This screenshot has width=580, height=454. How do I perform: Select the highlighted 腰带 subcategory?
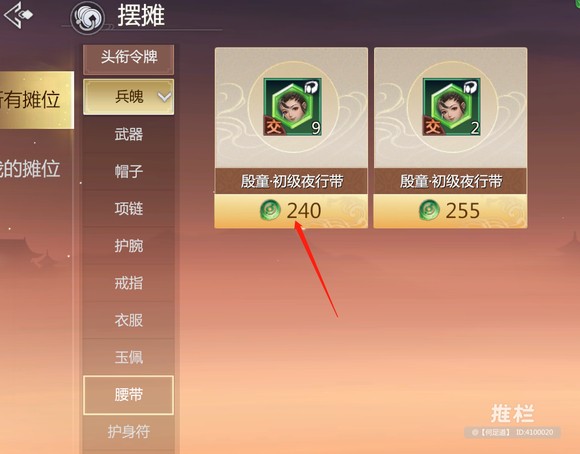pos(129,395)
